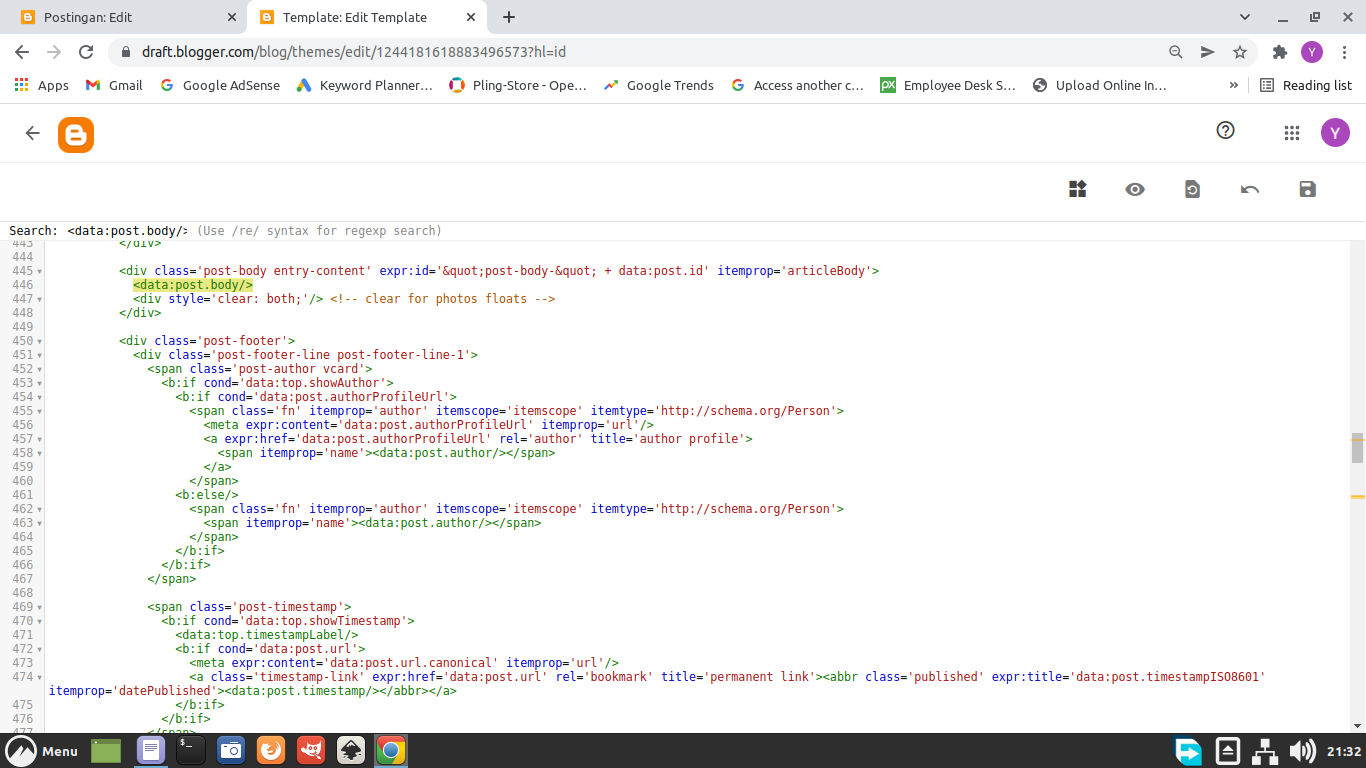Click the restore widget defaults icon
Viewport: 1366px width, 768px height.
click(x=1192, y=189)
